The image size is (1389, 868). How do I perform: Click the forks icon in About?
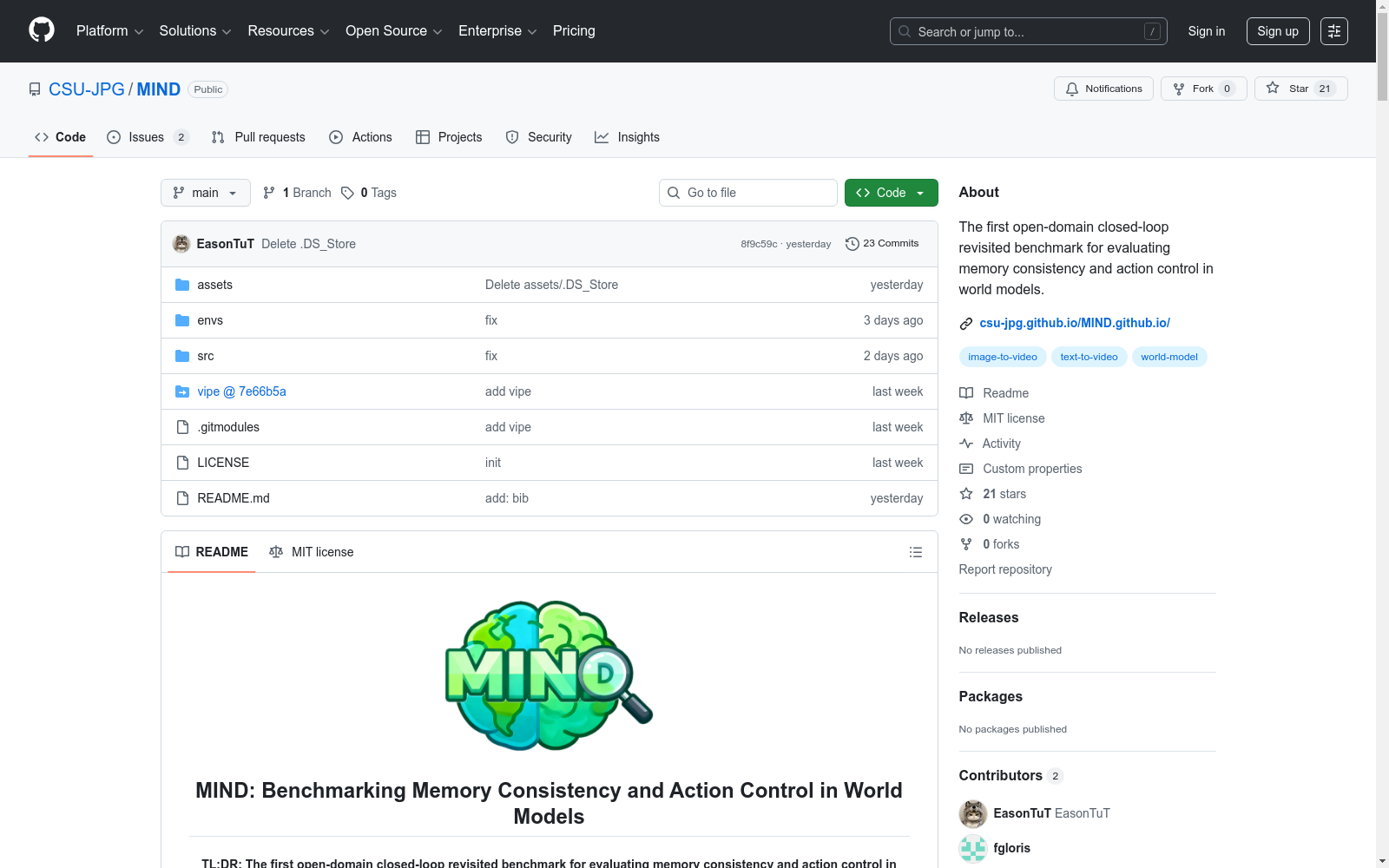coord(966,544)
